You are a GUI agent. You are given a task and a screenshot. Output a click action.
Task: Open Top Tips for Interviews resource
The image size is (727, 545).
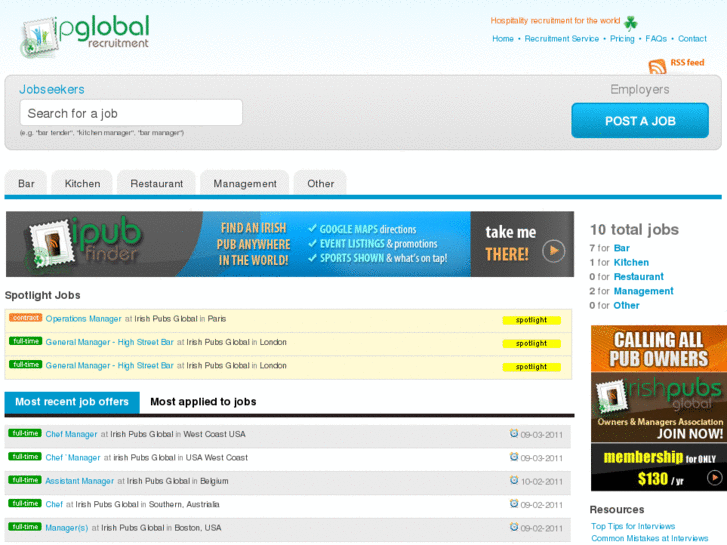(x=633, y=526)
